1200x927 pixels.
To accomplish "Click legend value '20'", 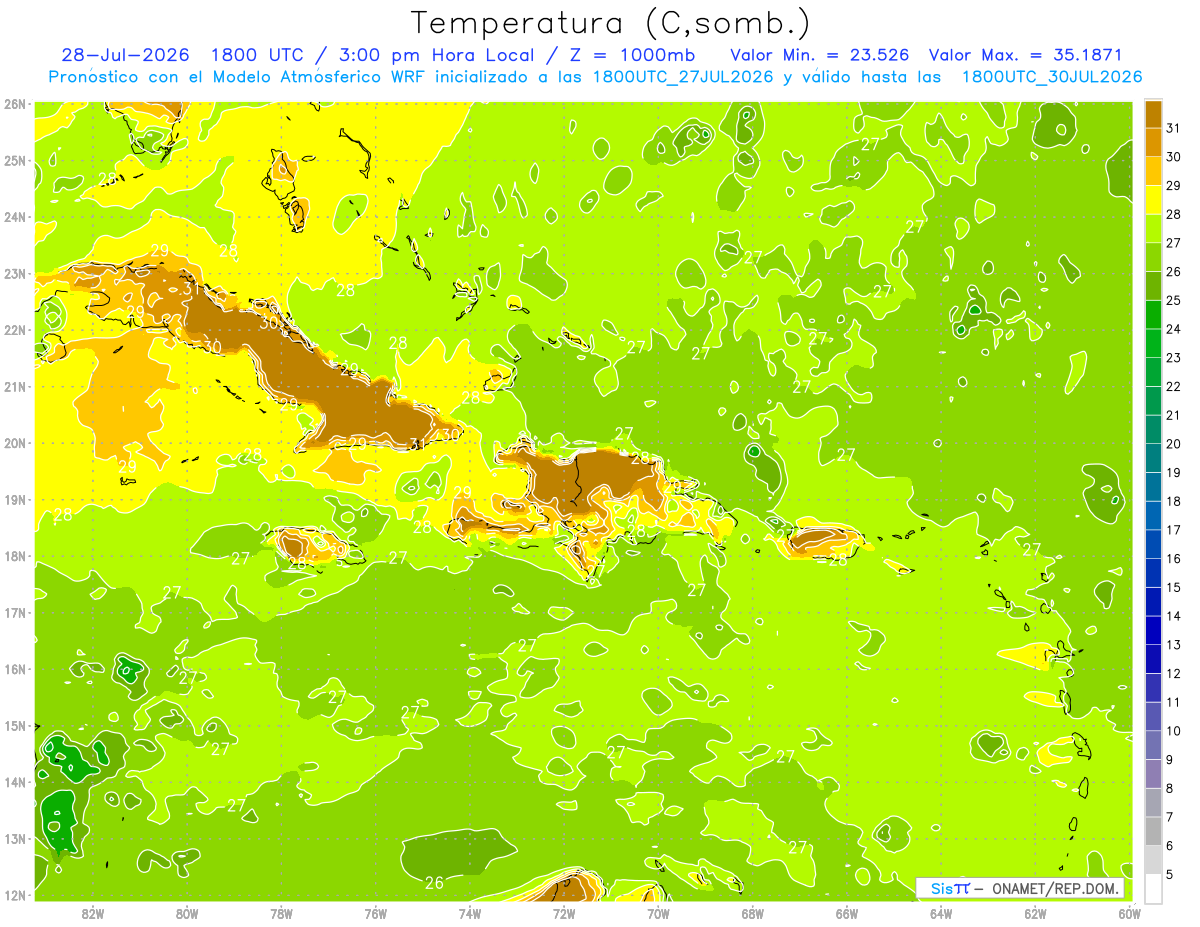I will [x=1173, y=444].
